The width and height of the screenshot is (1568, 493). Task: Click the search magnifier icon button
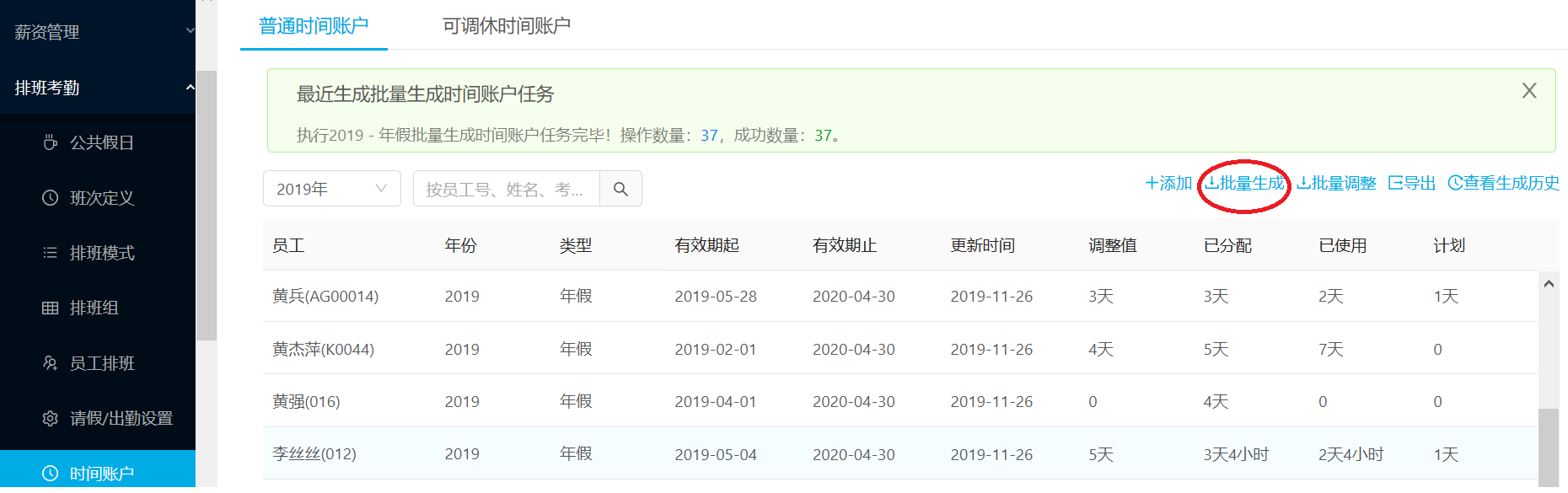tap(620, 189)
